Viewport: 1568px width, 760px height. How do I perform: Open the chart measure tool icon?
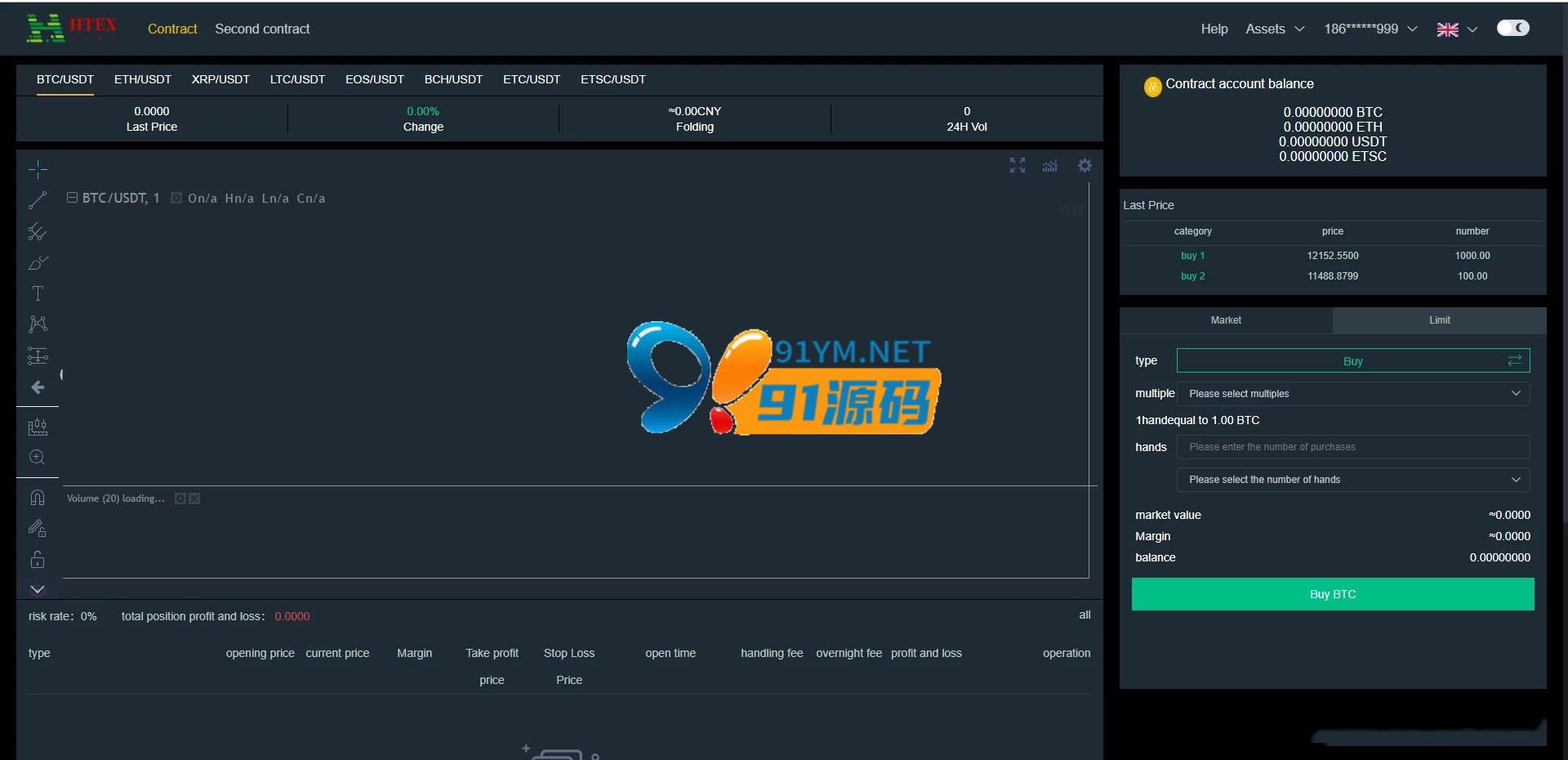point(38,427)
